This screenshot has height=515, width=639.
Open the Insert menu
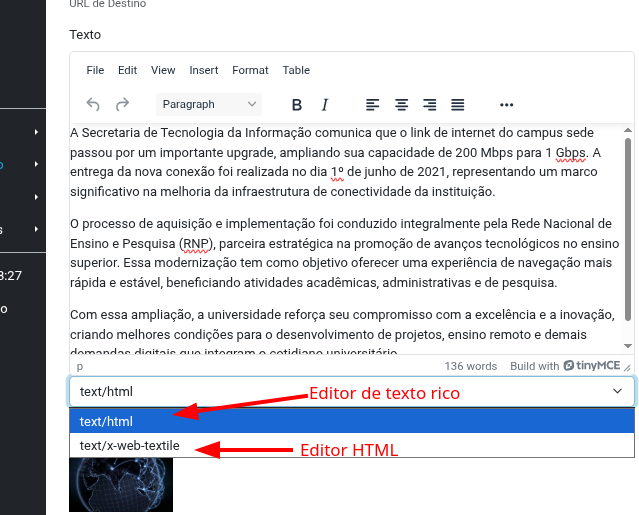[x=204, y=70]
